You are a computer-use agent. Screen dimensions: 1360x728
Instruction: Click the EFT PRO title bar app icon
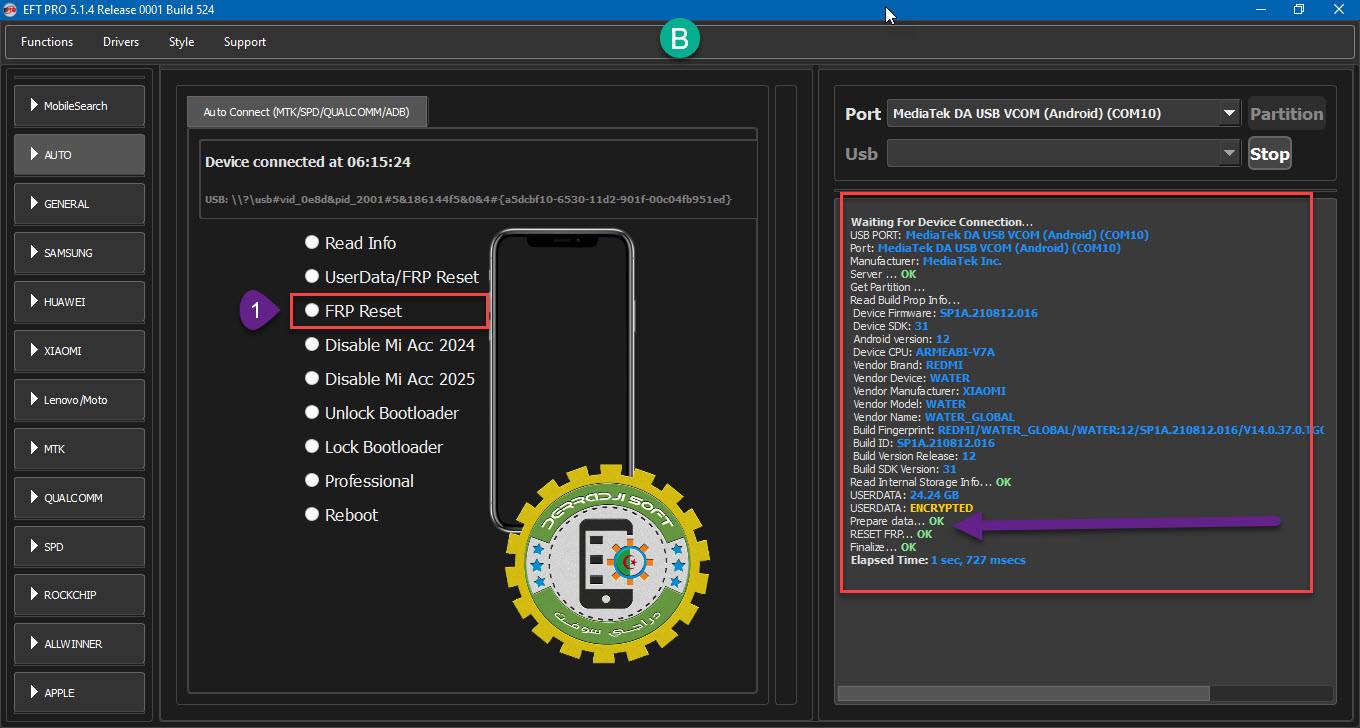pyautogui.click(x=12, y=10)
